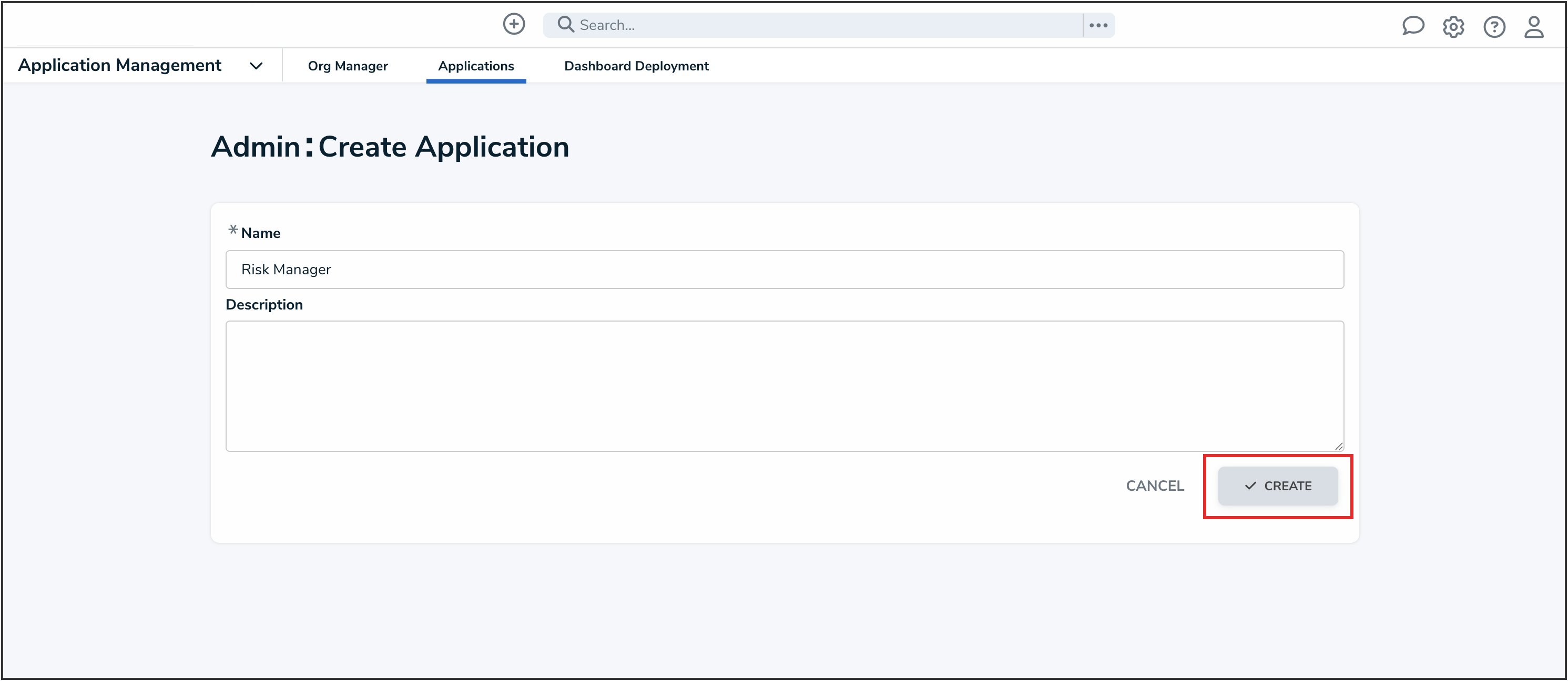Open the chat bubble communications icon
The width and height of the screenshot is (1568, 681).
(x=1413, y=26)
